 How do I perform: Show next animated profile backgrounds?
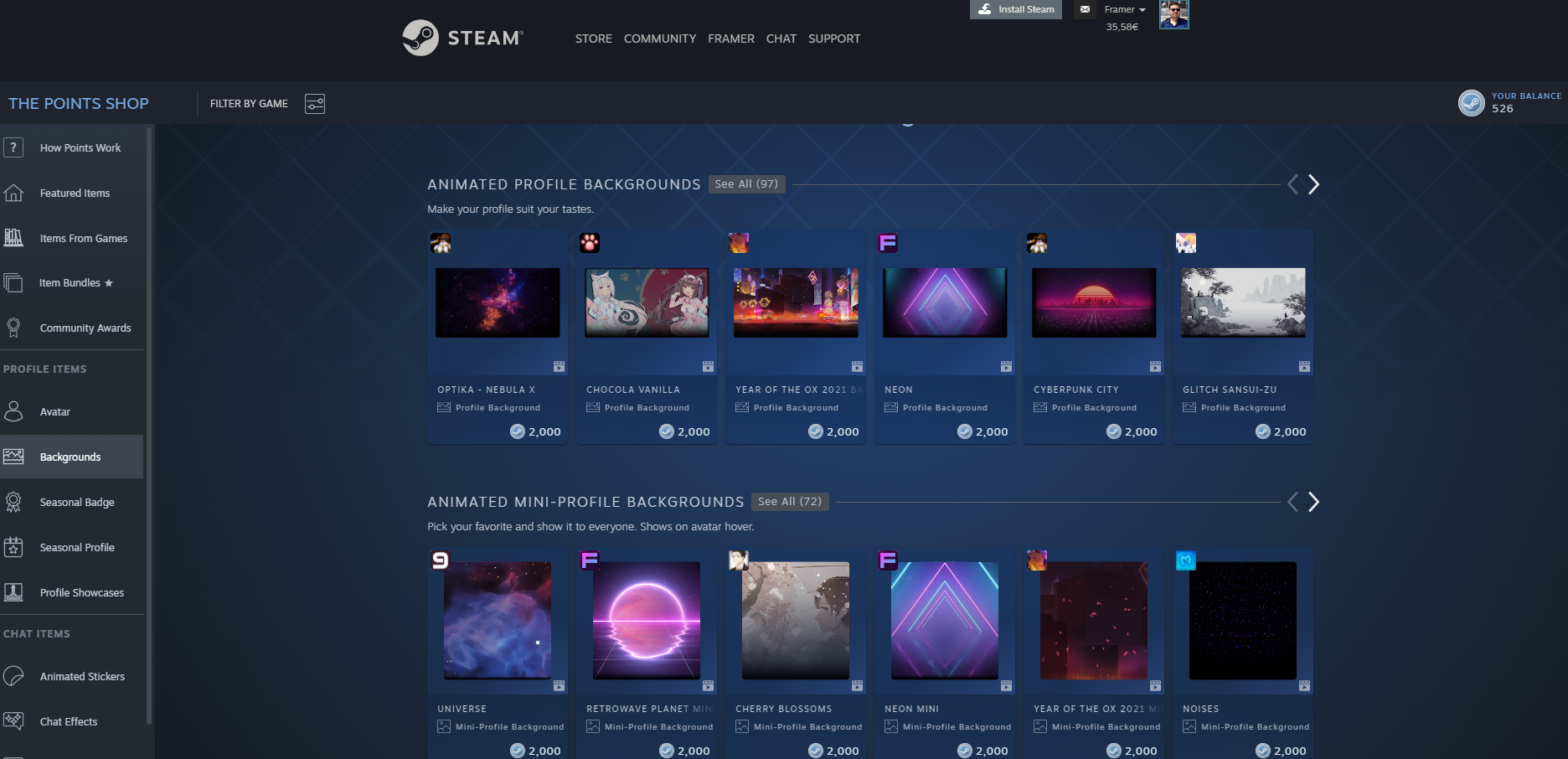point(1313,184)
